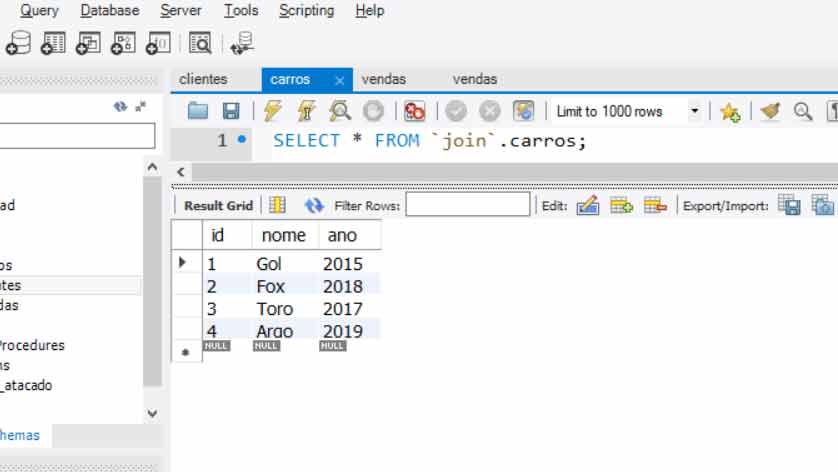This screenshot has width=838, height=472.
Task: Select the cell with year 2019
Action: pyautogui.click(x=350, y=330)
